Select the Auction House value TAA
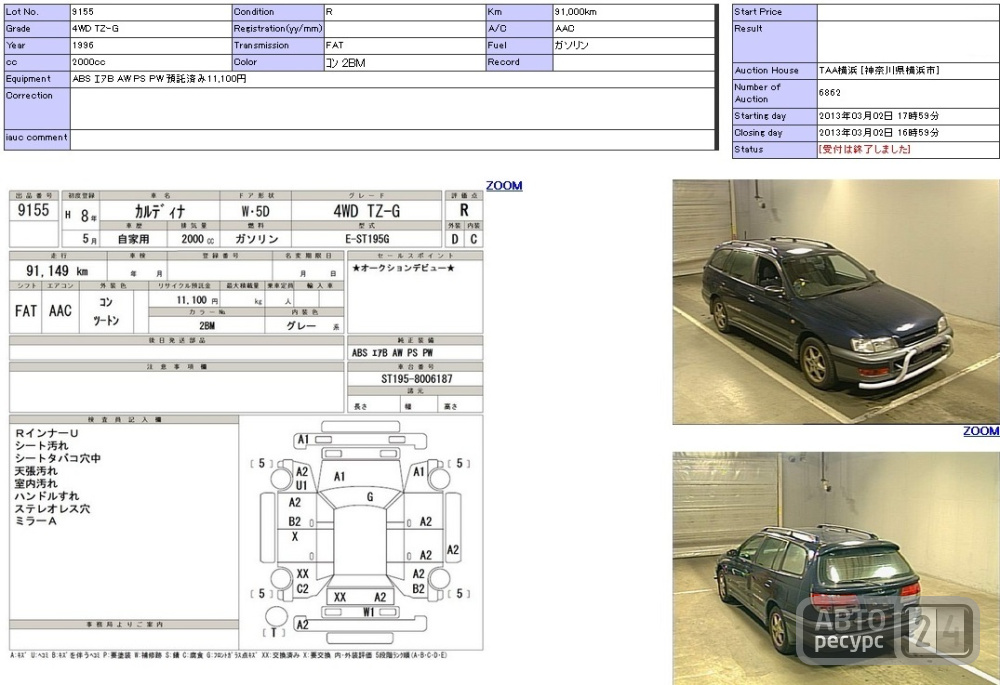This screenshot has height=685, width=1000. pyautogui.click(x=879, y=70)
